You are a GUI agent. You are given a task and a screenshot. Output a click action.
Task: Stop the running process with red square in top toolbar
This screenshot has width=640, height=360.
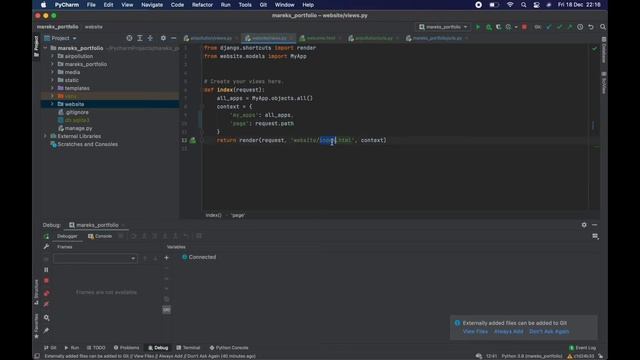point(524,27)
